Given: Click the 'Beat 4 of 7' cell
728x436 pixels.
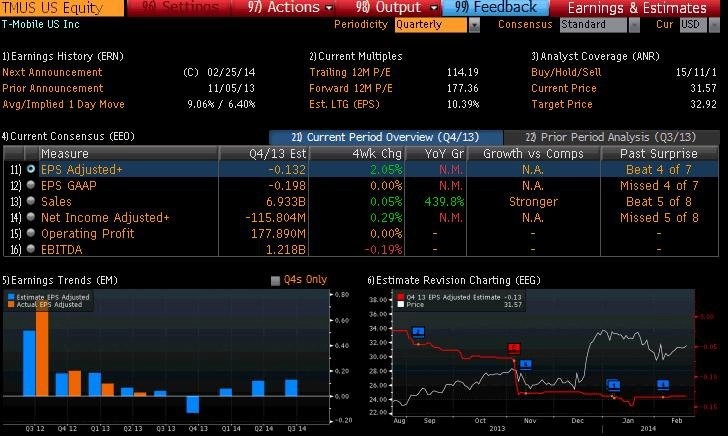Looking at the screenshot, I should coord(659,170).
